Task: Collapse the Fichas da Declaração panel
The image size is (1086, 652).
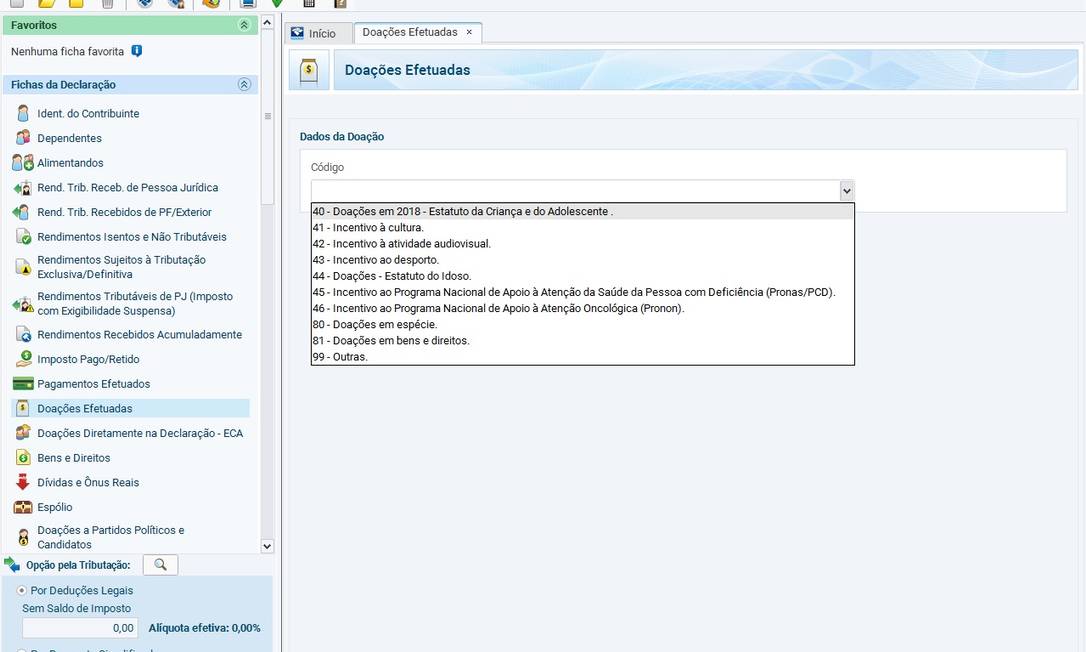Action: [244, 85]
